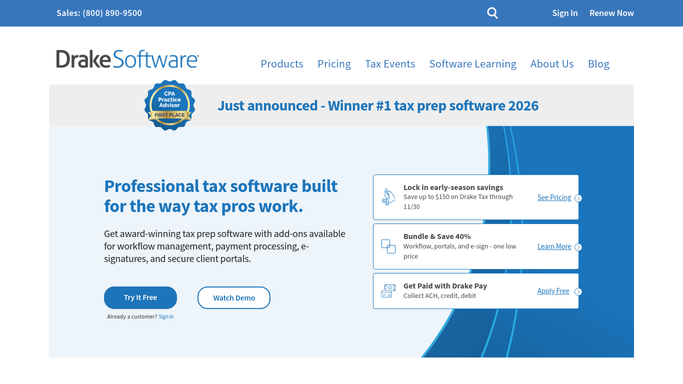The width and height of the screenshot is (683, 384).
Task: Go to the Blog page
Action: pyautogui.click(x=598, y=64)
